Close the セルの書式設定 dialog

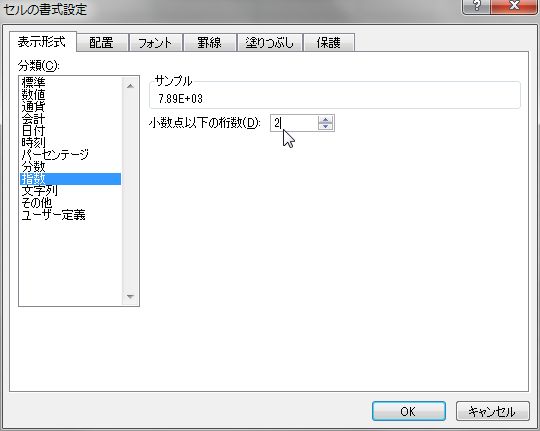513,6
